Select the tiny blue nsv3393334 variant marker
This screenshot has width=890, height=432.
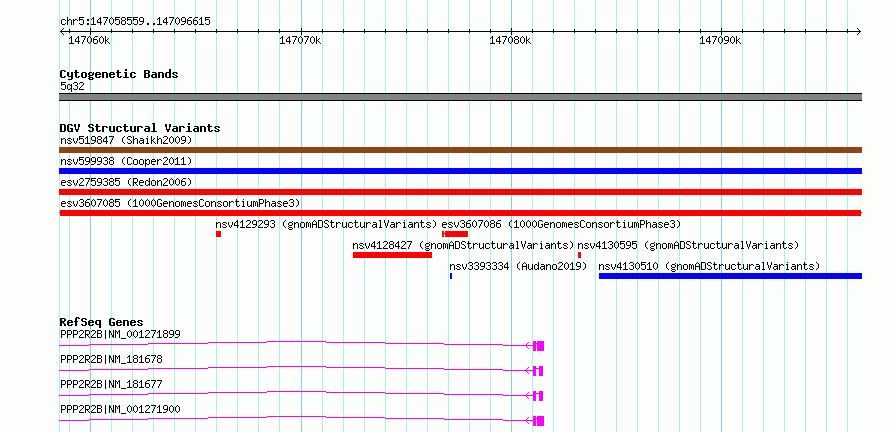point(451,276)
